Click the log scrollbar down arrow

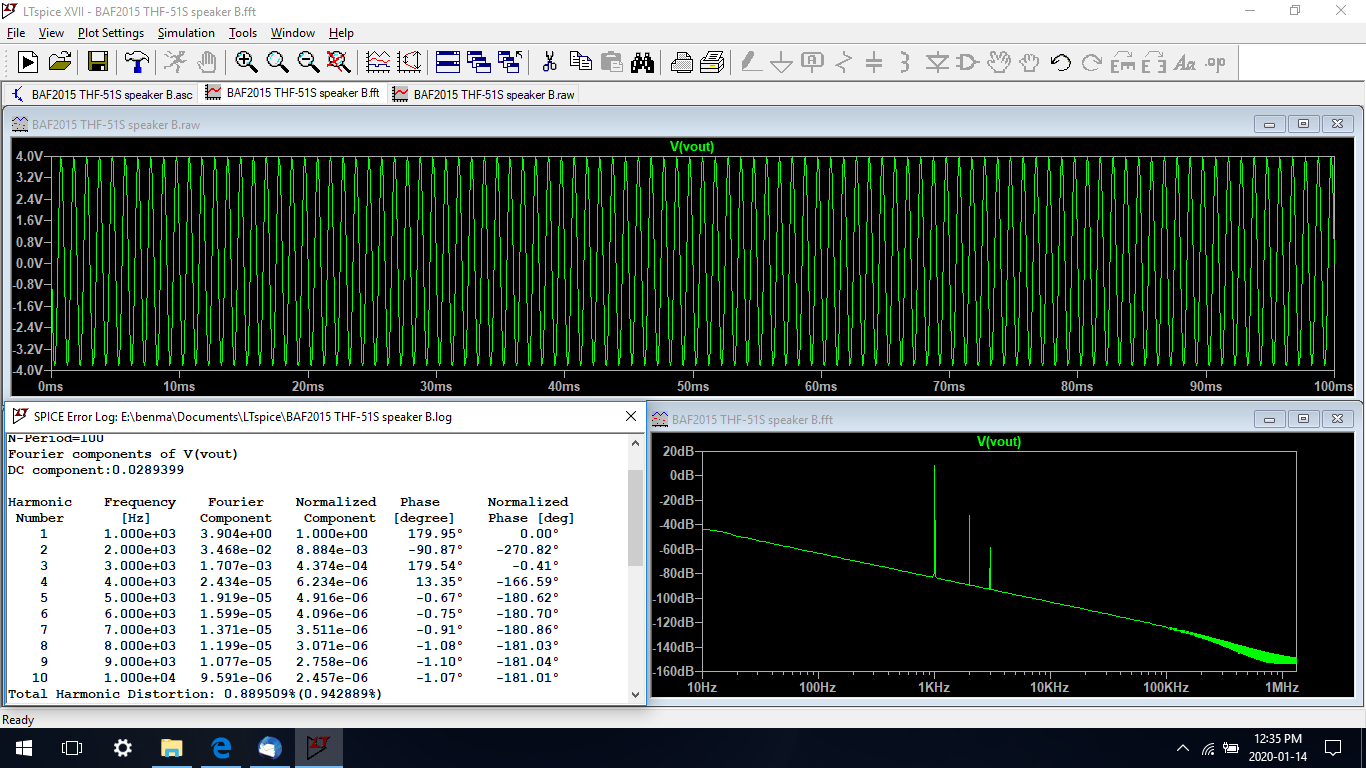coord(635,693)
